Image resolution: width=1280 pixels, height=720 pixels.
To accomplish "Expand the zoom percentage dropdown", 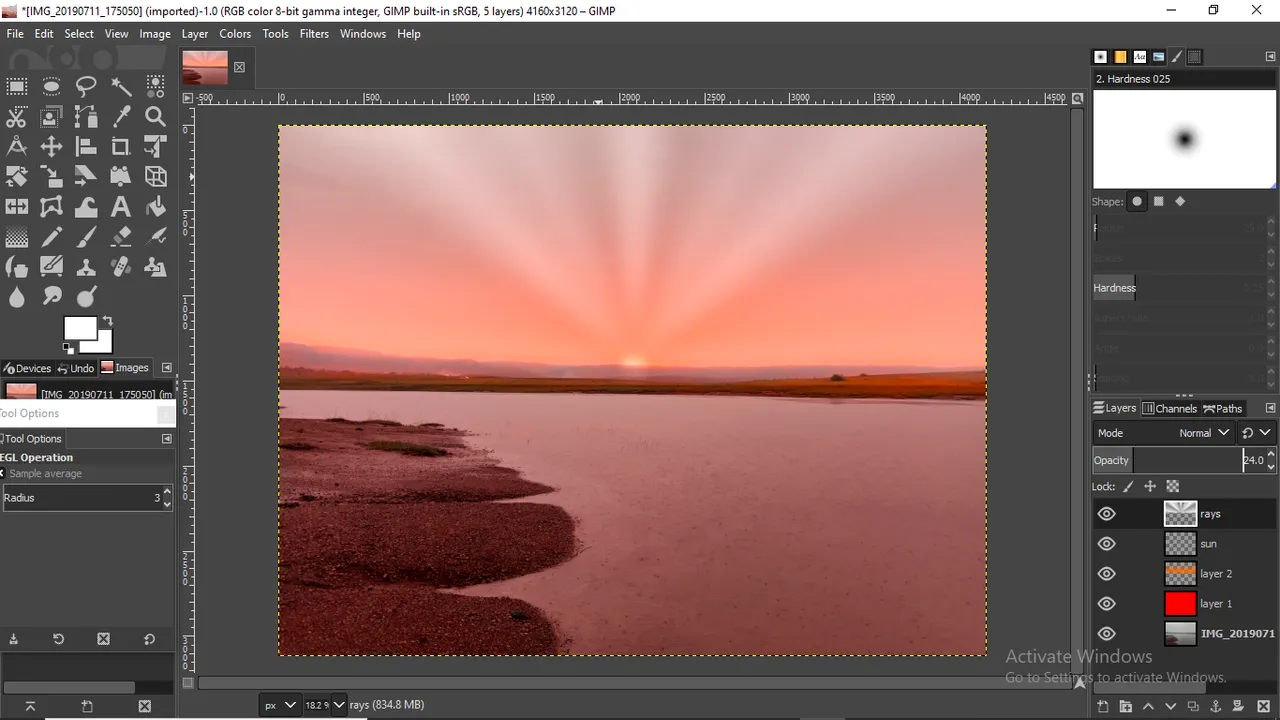I will [338, 705].
